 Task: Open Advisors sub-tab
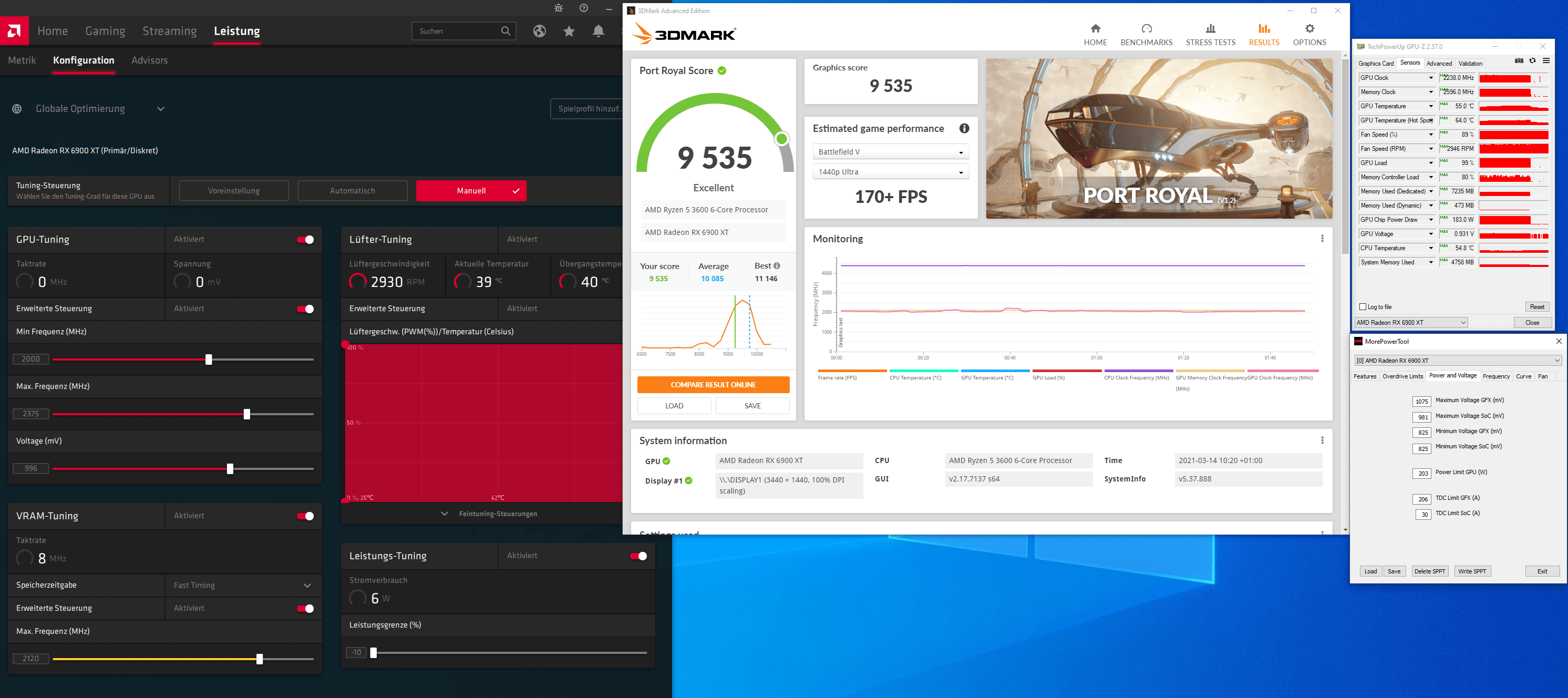(149, 60)
